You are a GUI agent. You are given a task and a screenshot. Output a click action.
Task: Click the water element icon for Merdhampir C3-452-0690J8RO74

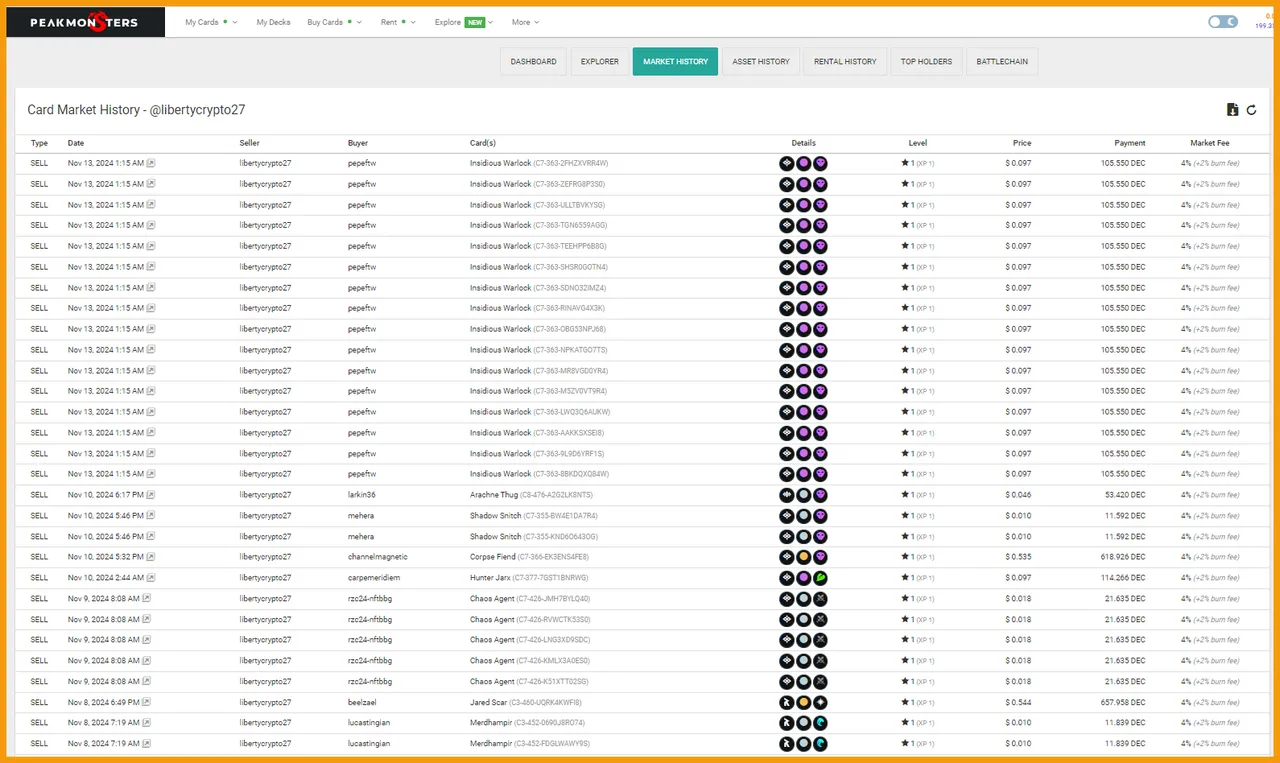(x=820, y=723)
